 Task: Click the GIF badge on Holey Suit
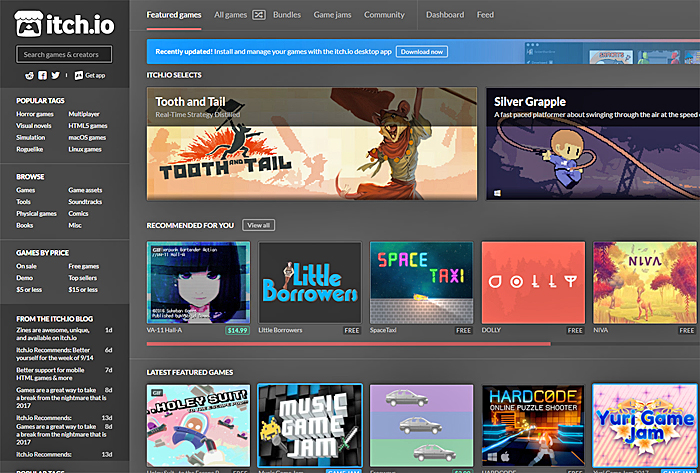tap(156, 393)
